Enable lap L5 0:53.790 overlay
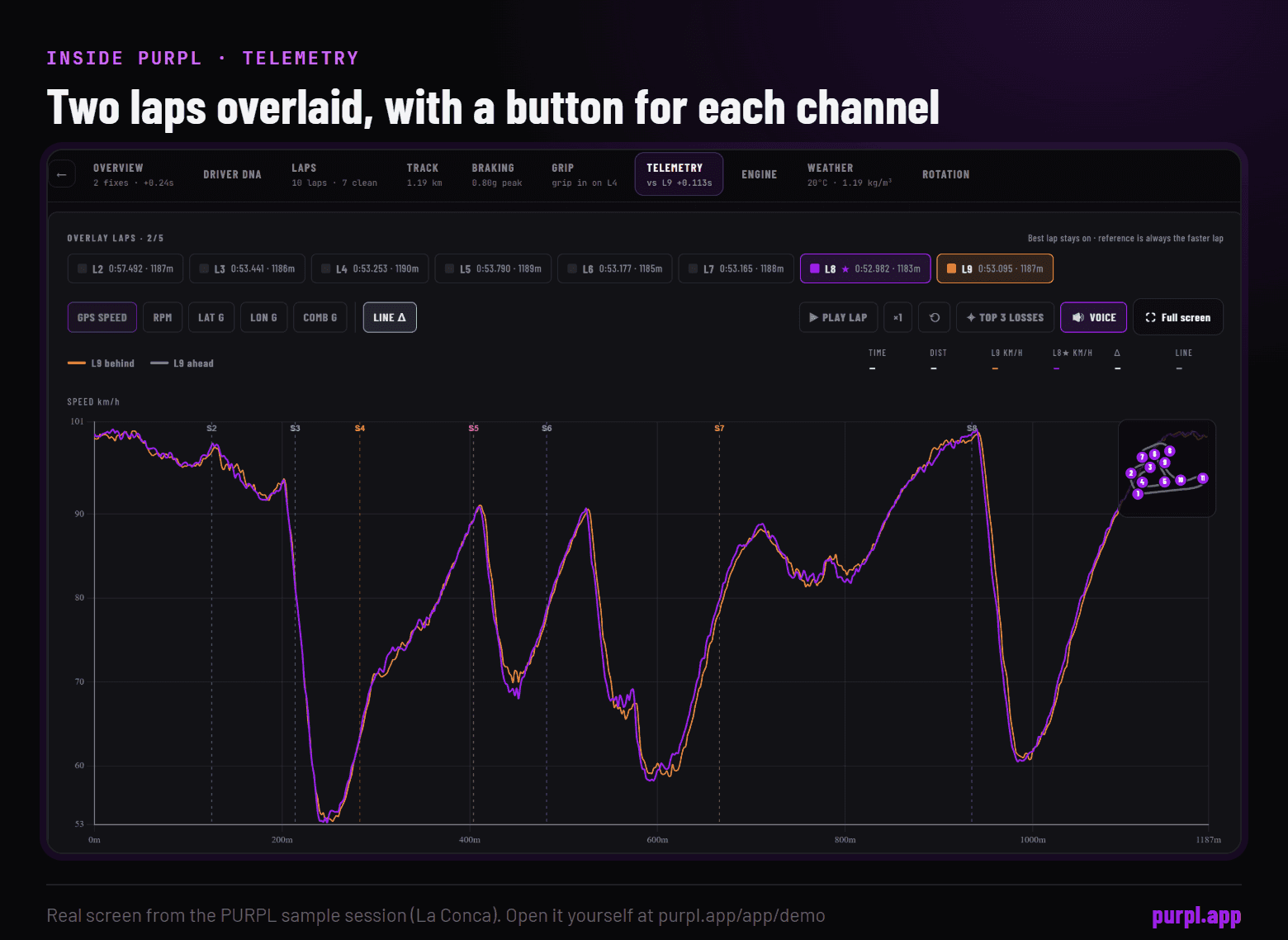This screenshot has height=940, width=1288. point(493,268)
